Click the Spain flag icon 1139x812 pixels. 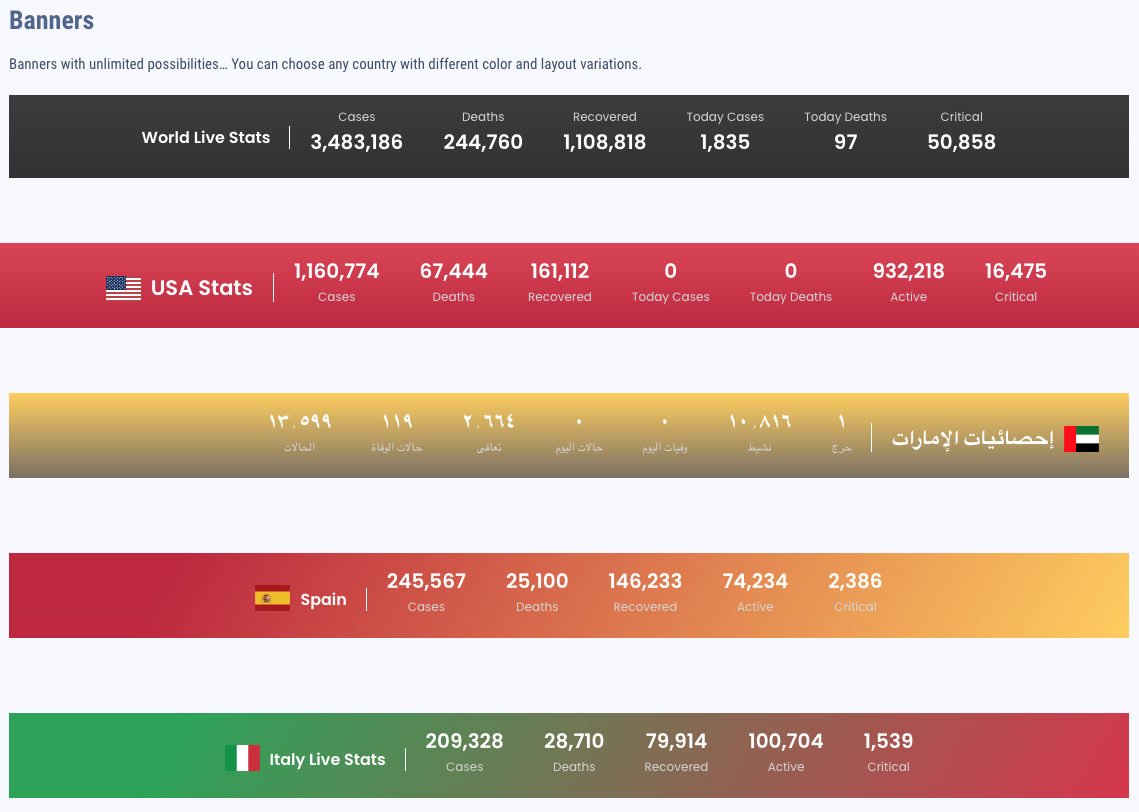click(x=272, y=599)
